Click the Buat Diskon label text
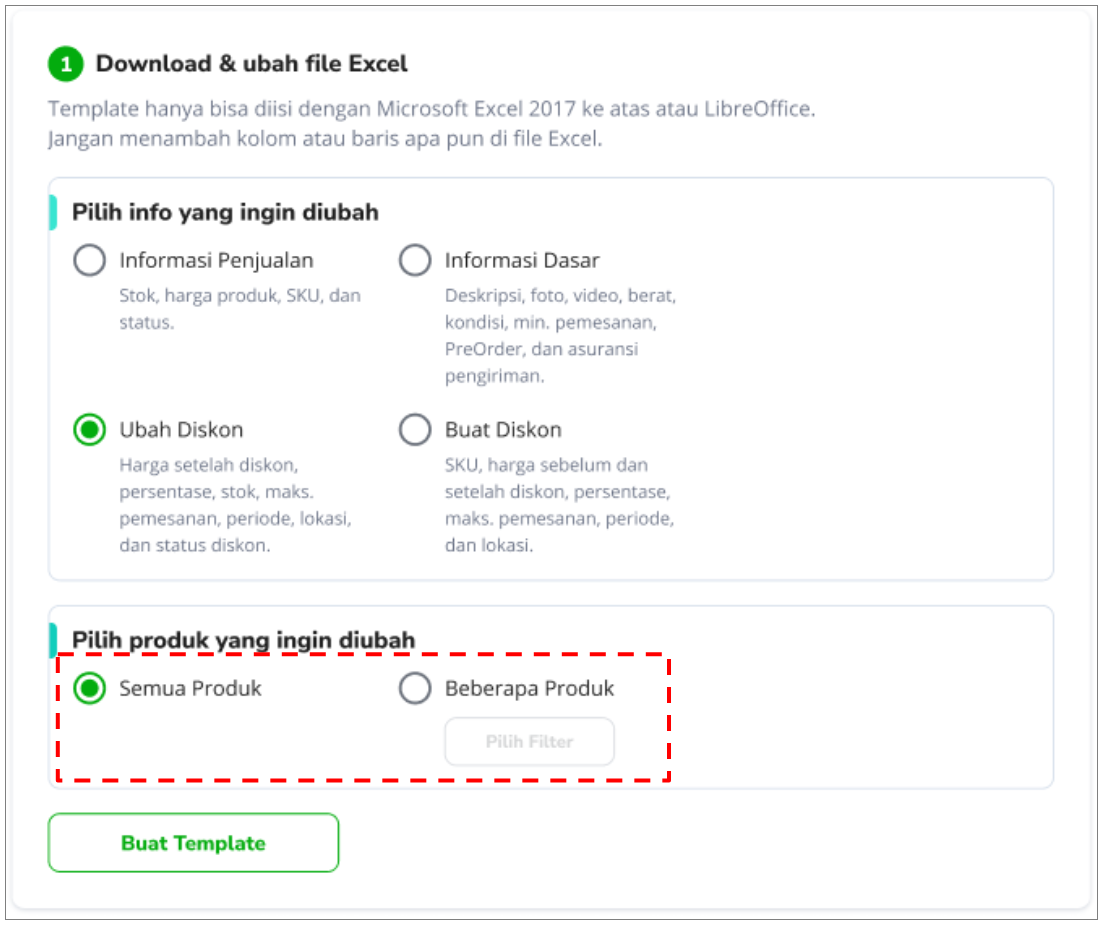 coord(503,430)
